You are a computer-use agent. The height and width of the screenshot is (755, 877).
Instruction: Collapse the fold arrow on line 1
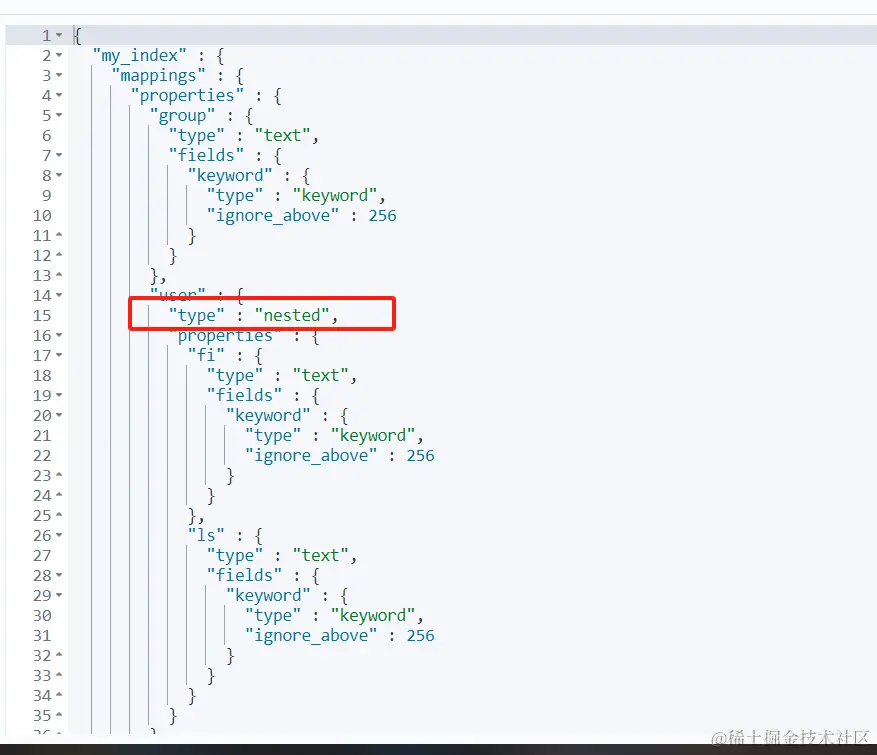point(59,35)
